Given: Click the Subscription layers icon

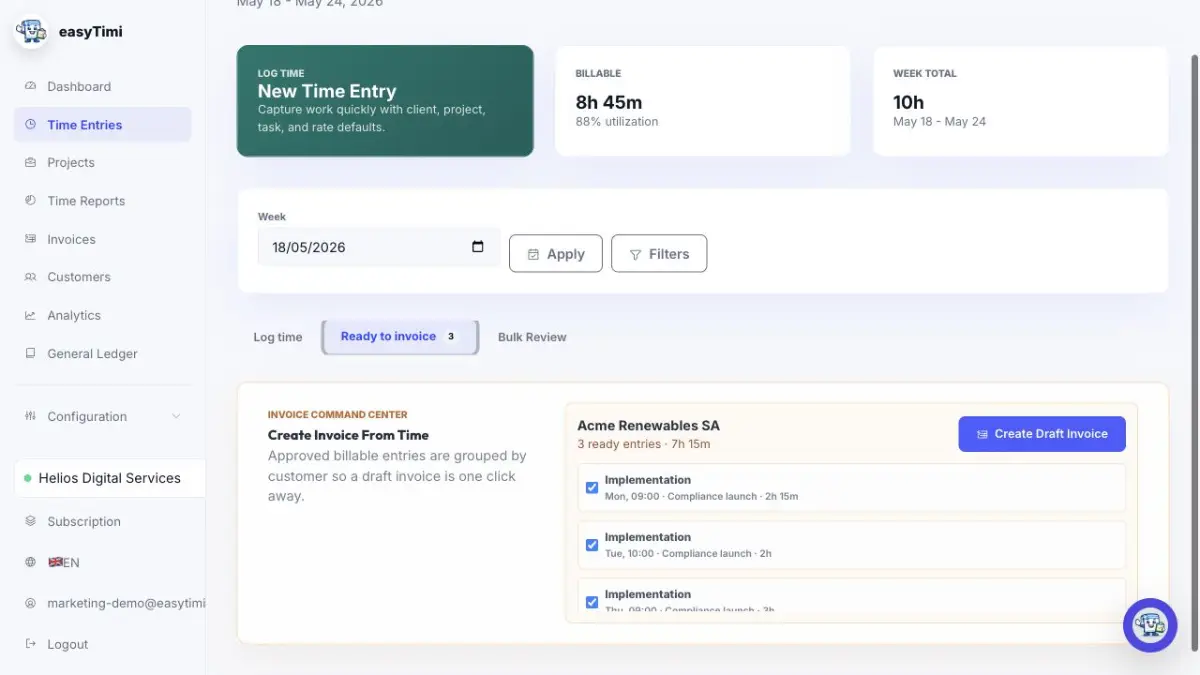Looking at the screenshot, I should pyautogui.click(x=30, y=522).
